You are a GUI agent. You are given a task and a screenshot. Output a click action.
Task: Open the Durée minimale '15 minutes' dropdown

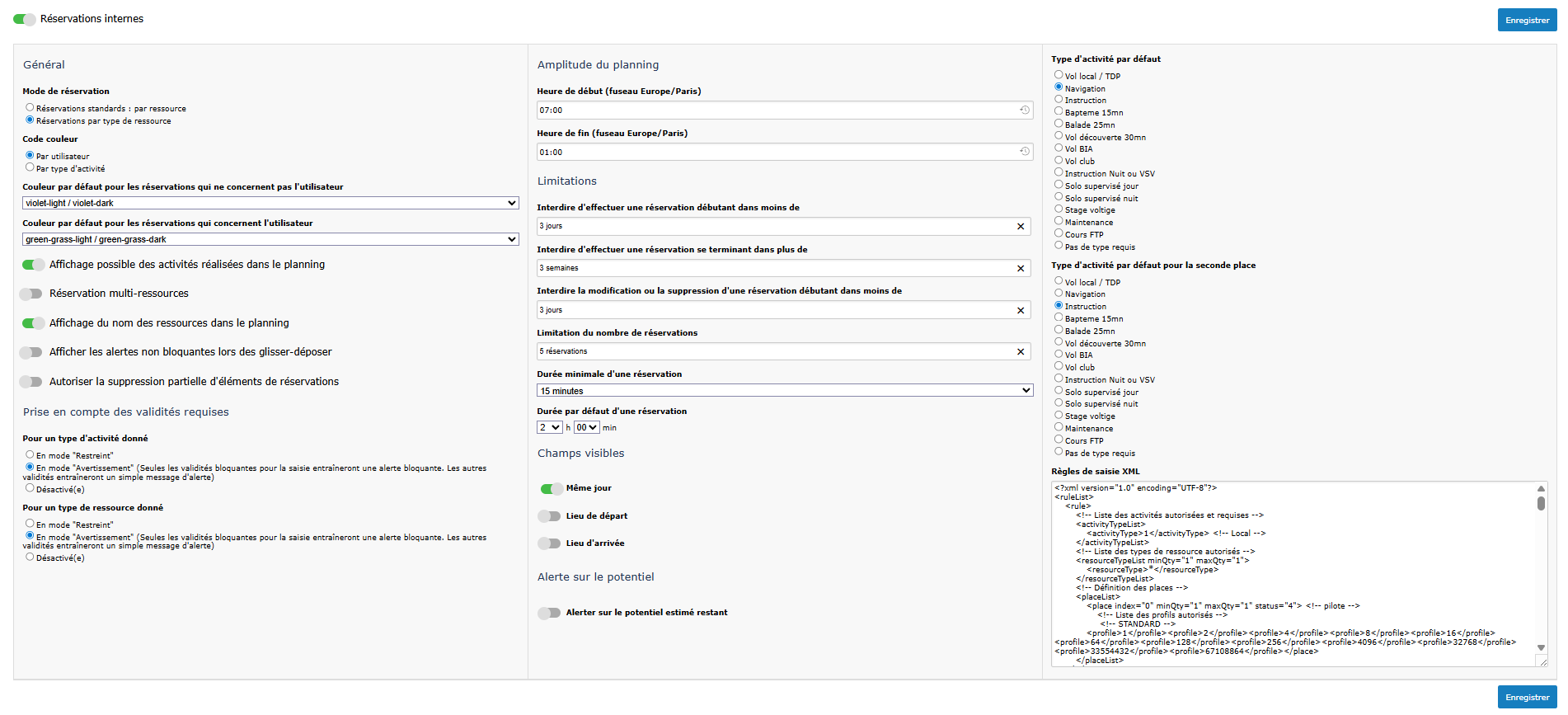pyautogui.click(x=784, y=391)
